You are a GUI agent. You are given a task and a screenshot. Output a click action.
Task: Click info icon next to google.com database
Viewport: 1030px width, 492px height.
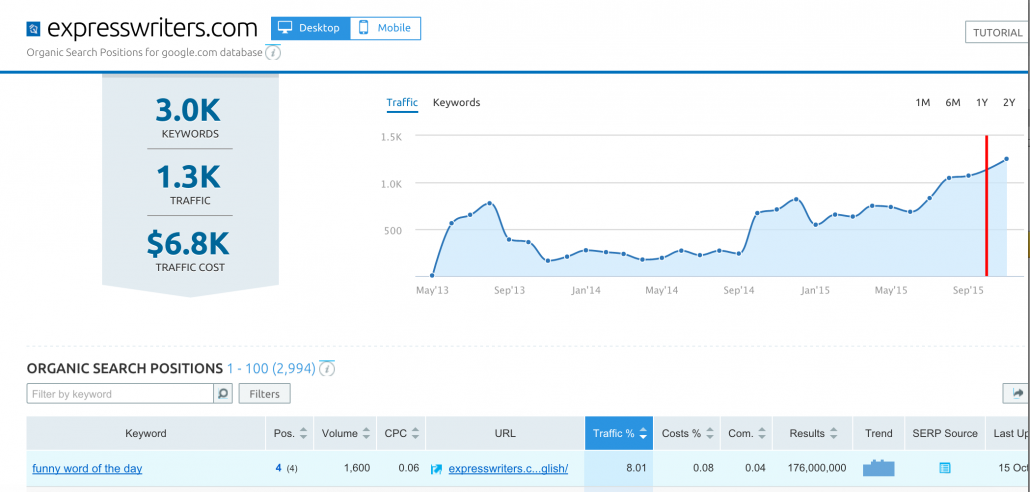(274, 53)
